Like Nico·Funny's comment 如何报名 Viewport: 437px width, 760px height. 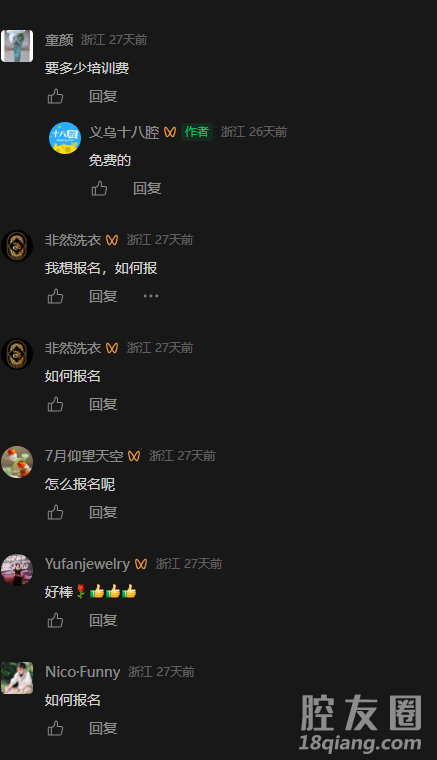pos(55,728)
